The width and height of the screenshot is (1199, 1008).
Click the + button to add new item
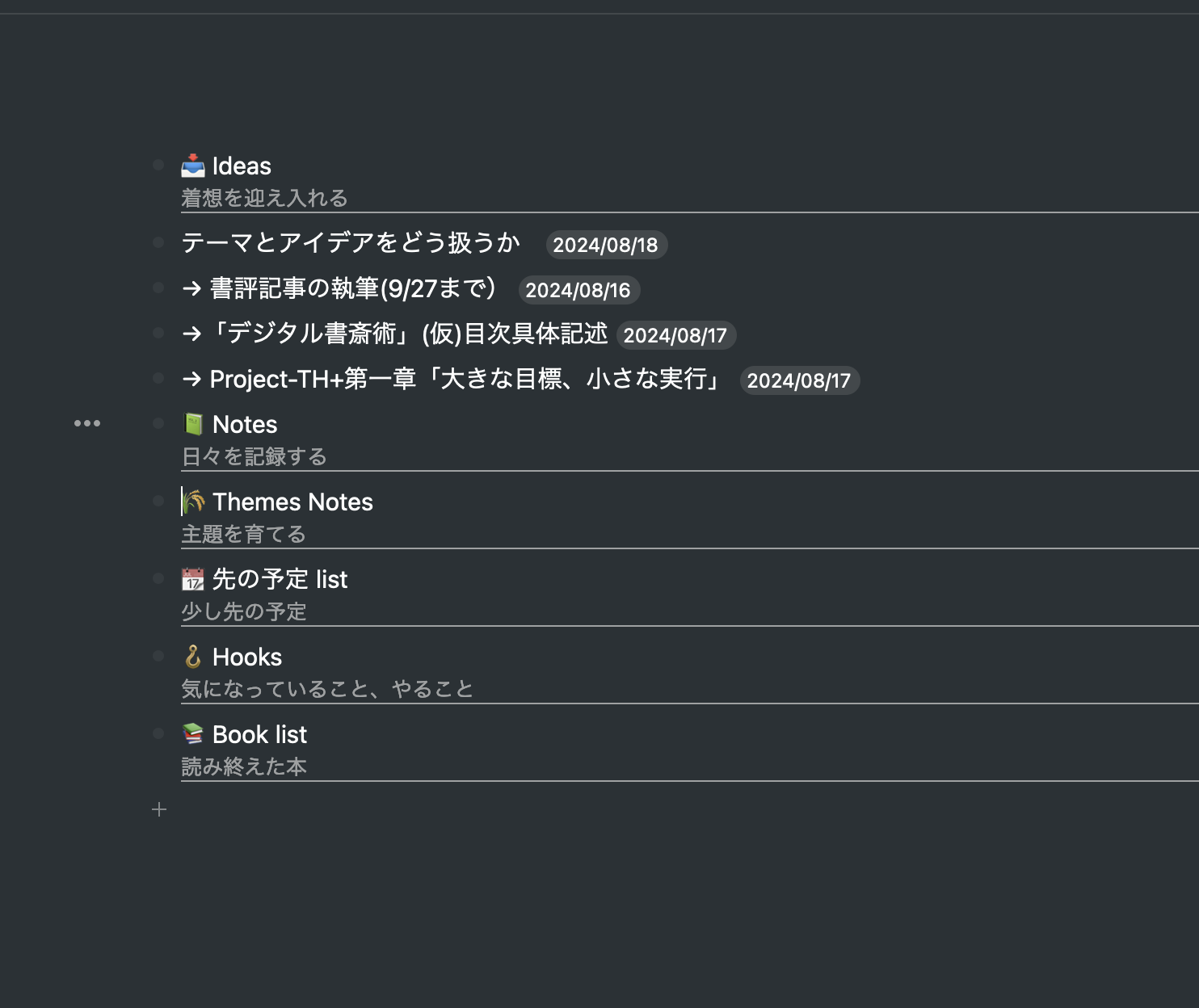click(159, 809)
